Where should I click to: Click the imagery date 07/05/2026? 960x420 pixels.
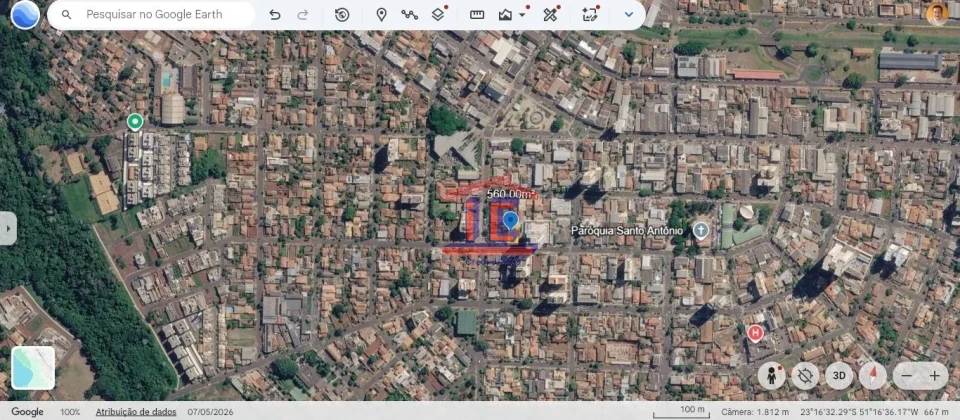210,412
